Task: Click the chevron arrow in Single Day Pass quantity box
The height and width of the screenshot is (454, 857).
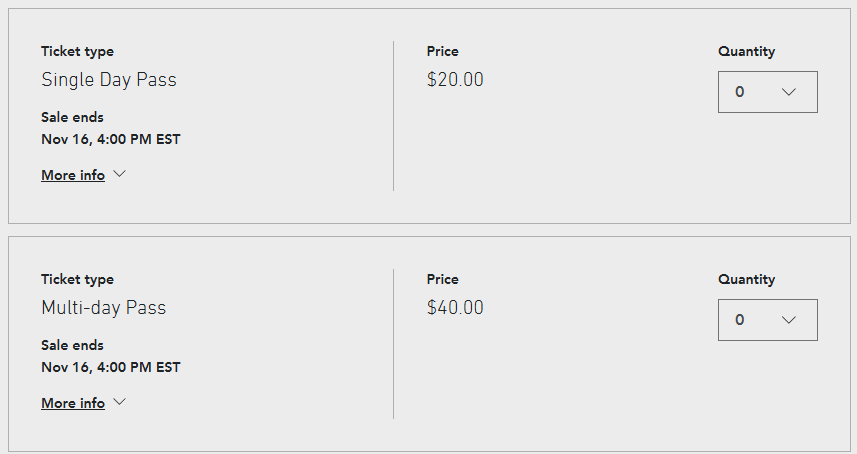Action: click(789, 92)
